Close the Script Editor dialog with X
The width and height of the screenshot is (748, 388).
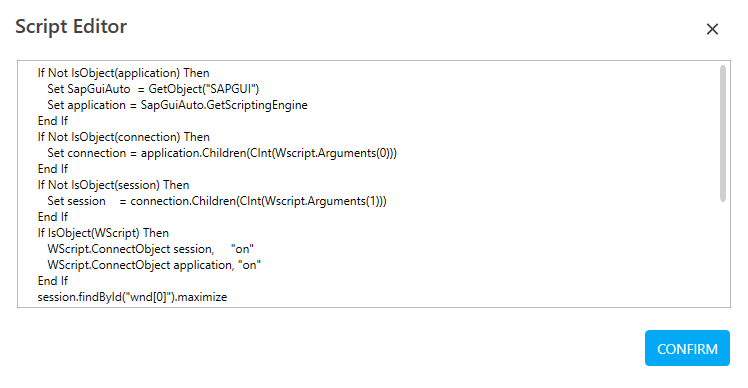click(712, 29)
